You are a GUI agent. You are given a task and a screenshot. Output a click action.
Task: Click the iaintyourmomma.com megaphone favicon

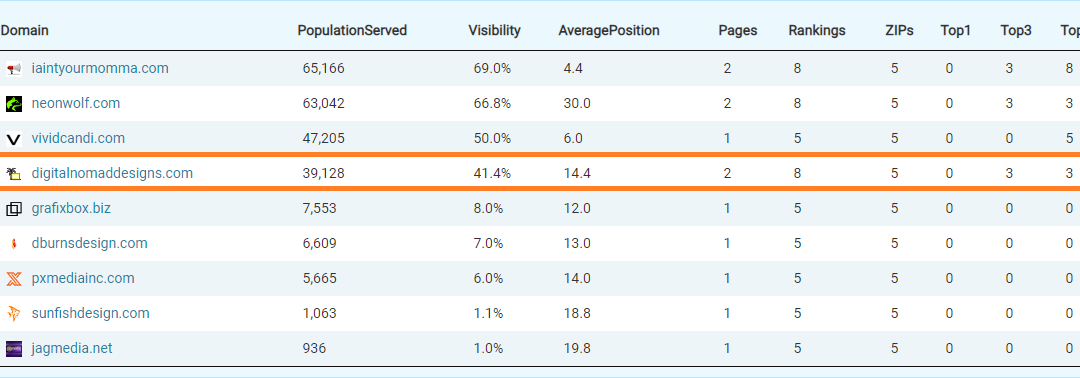tap(14, 69)
